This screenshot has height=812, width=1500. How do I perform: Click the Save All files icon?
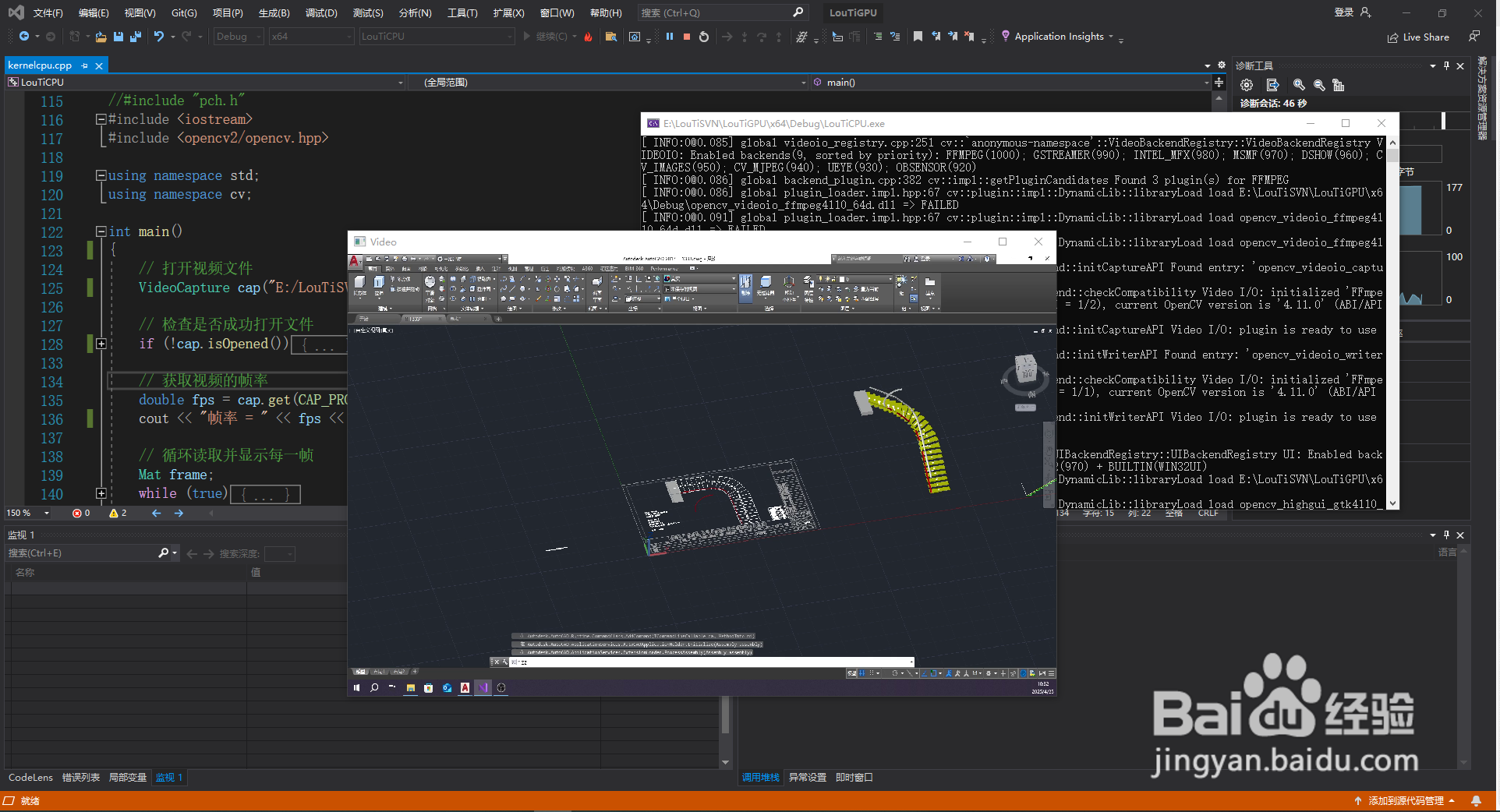[135, 36]
